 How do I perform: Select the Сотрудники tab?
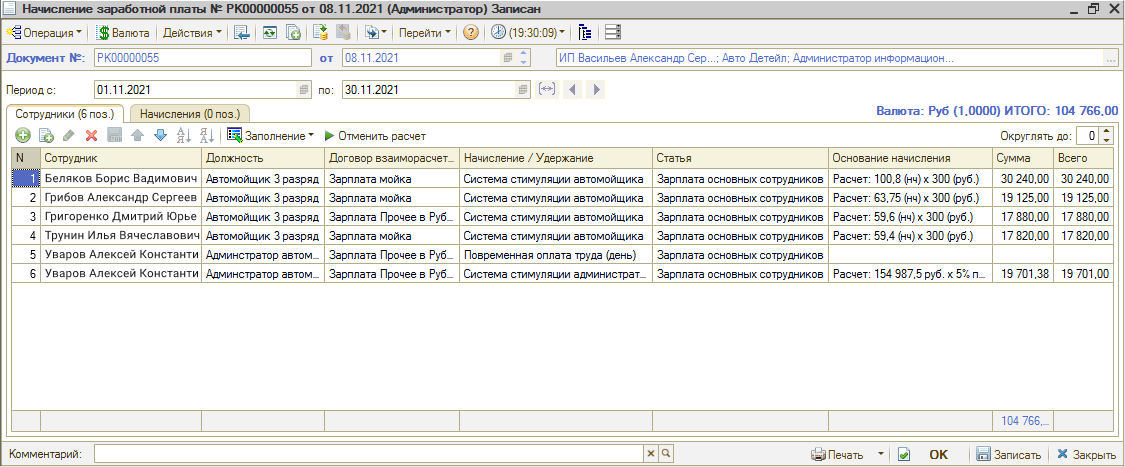coord(64,115)
